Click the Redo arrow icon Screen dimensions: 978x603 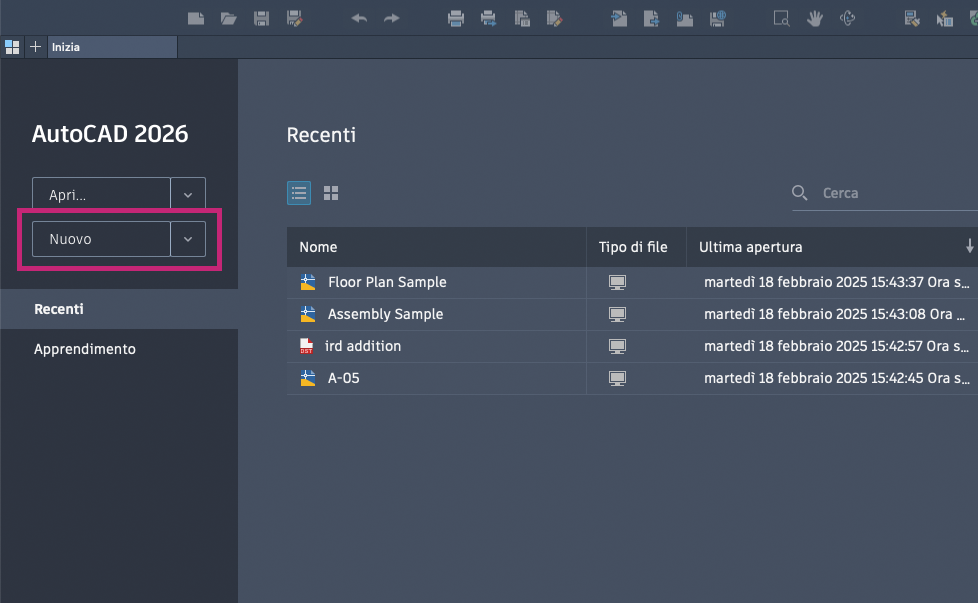392,19
